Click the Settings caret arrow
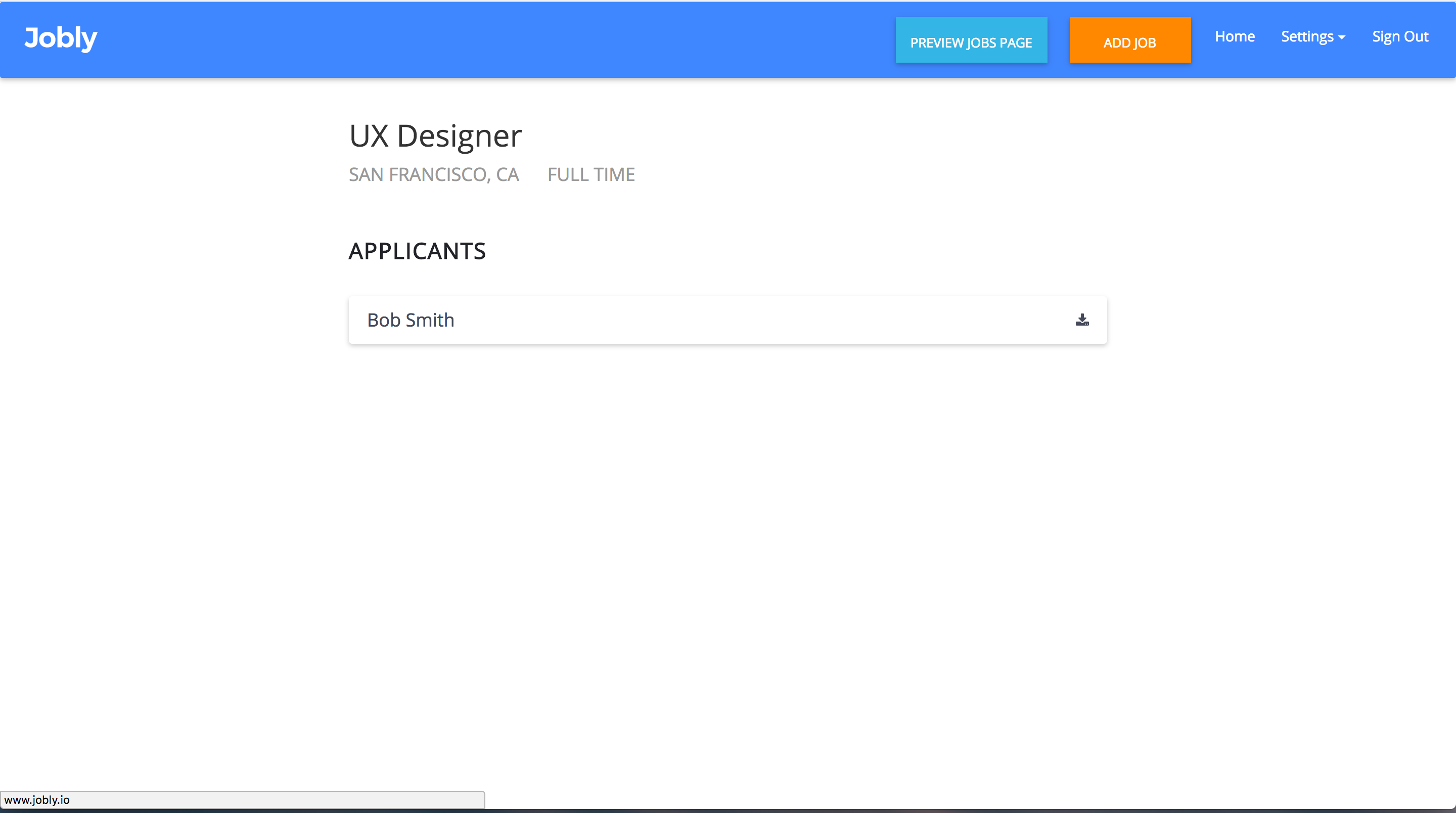The width and height of the screenshot is (1456, 813). coord(1342,38)
